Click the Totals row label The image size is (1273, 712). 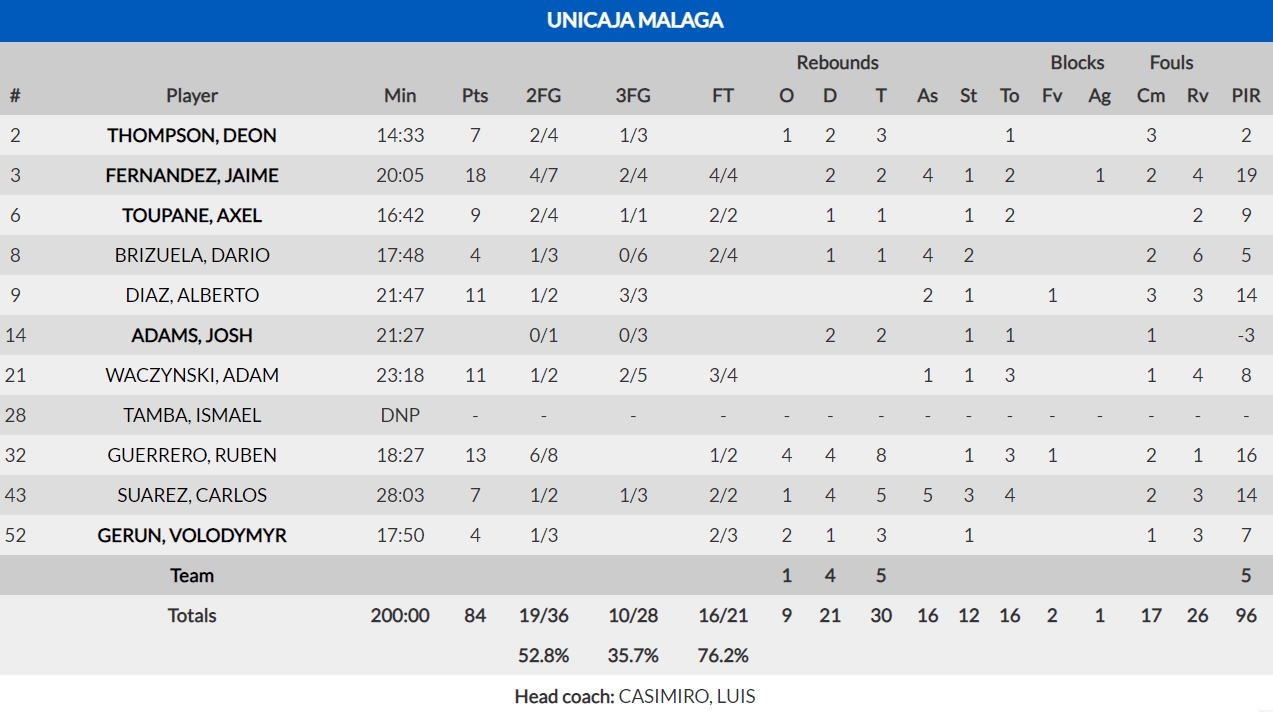[x=192, y=615]
